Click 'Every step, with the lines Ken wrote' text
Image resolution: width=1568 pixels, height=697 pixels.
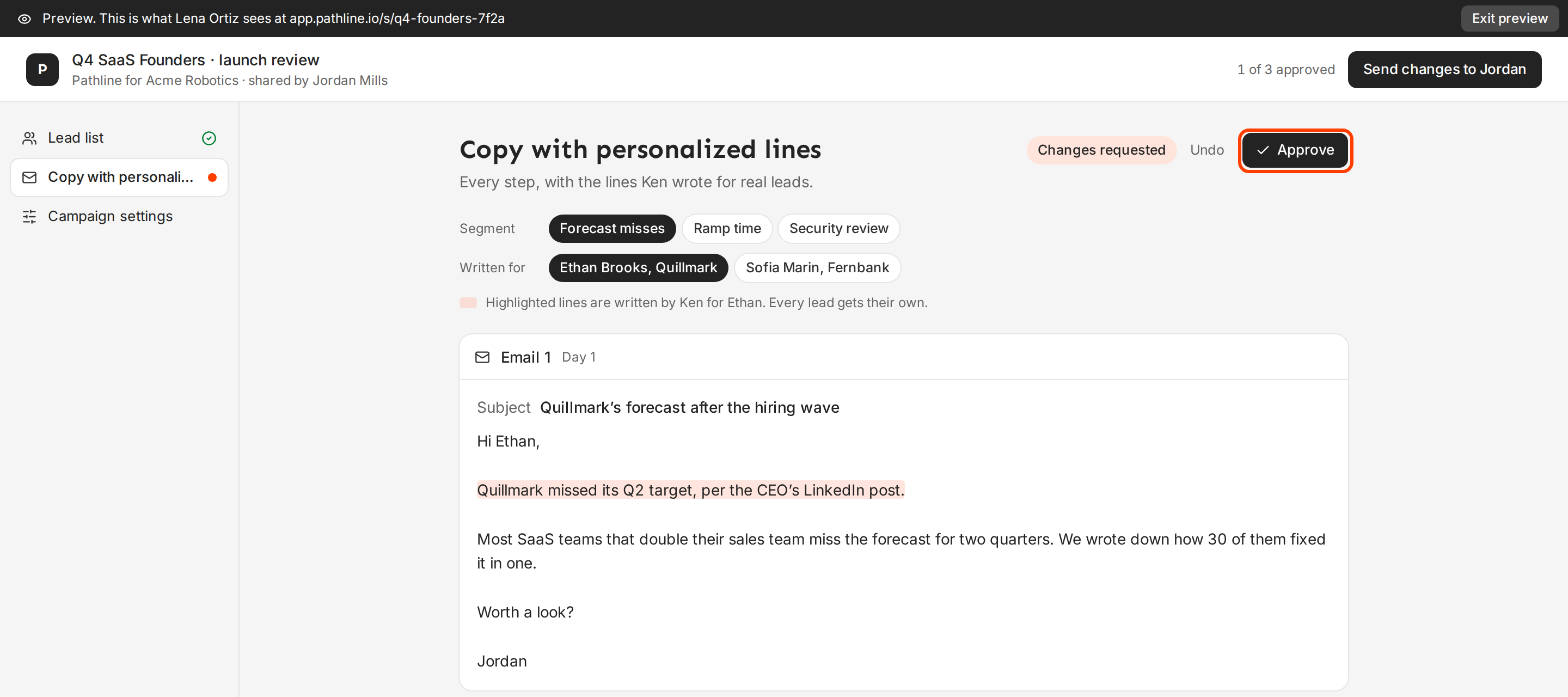635,182
